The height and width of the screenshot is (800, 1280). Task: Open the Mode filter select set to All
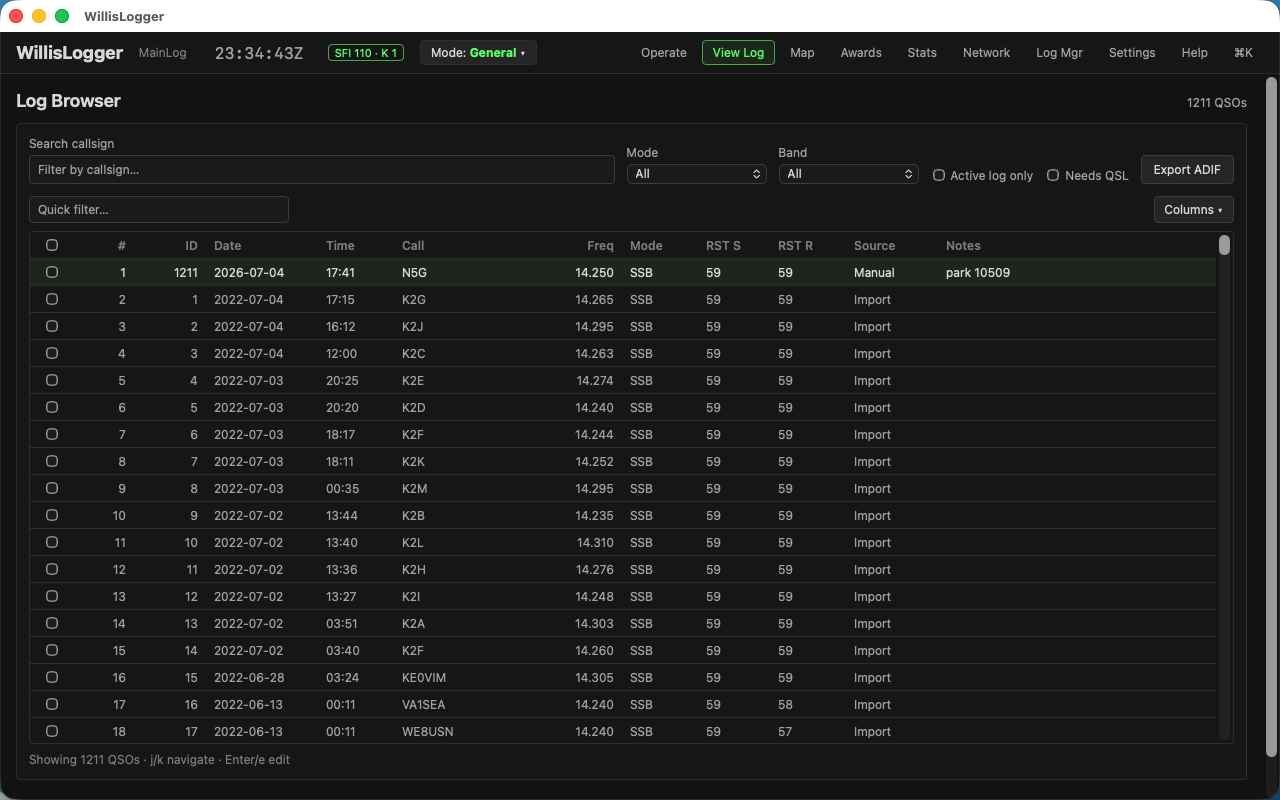coord(697,174)
